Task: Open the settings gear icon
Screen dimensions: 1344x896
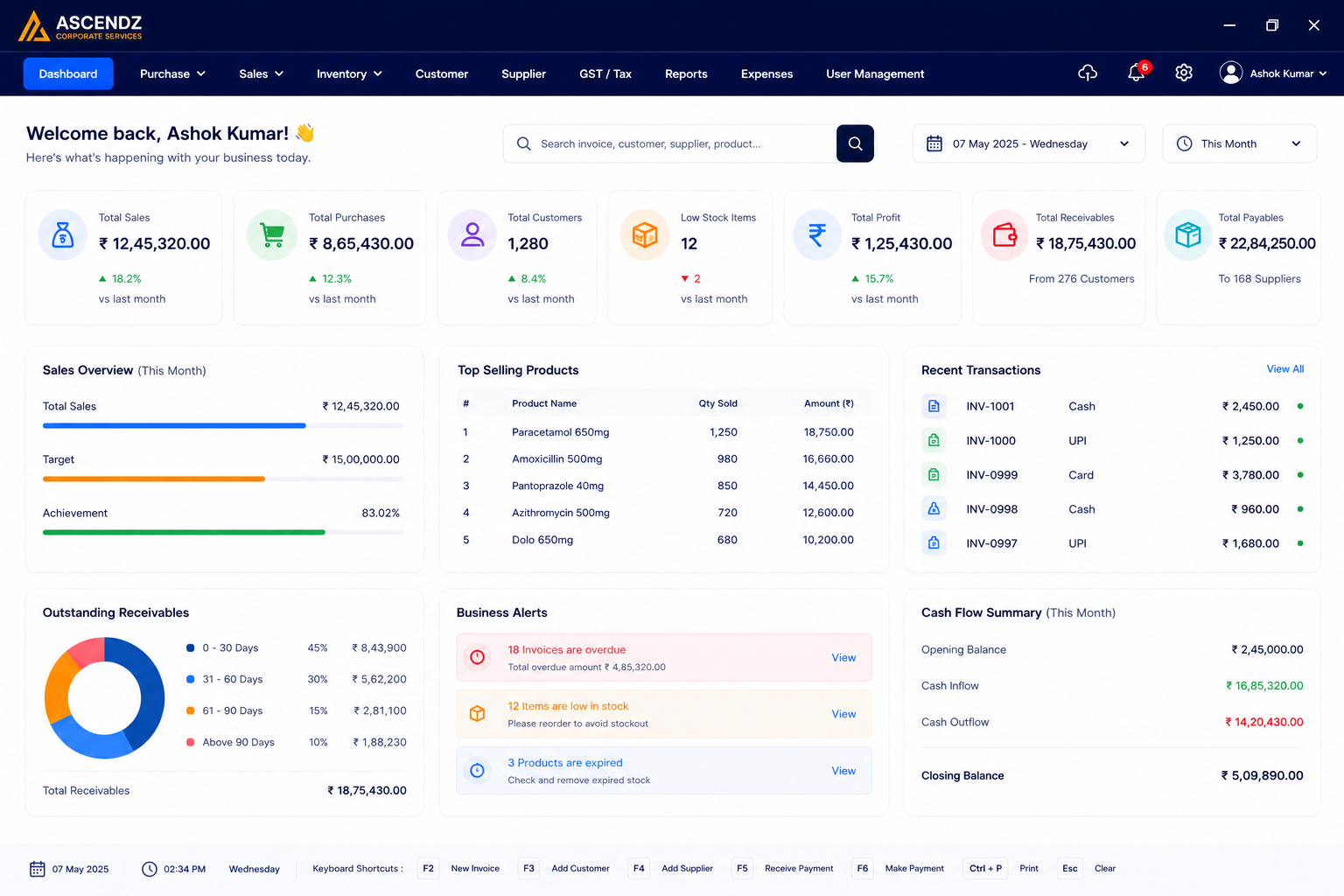Action: [1184, 73]
